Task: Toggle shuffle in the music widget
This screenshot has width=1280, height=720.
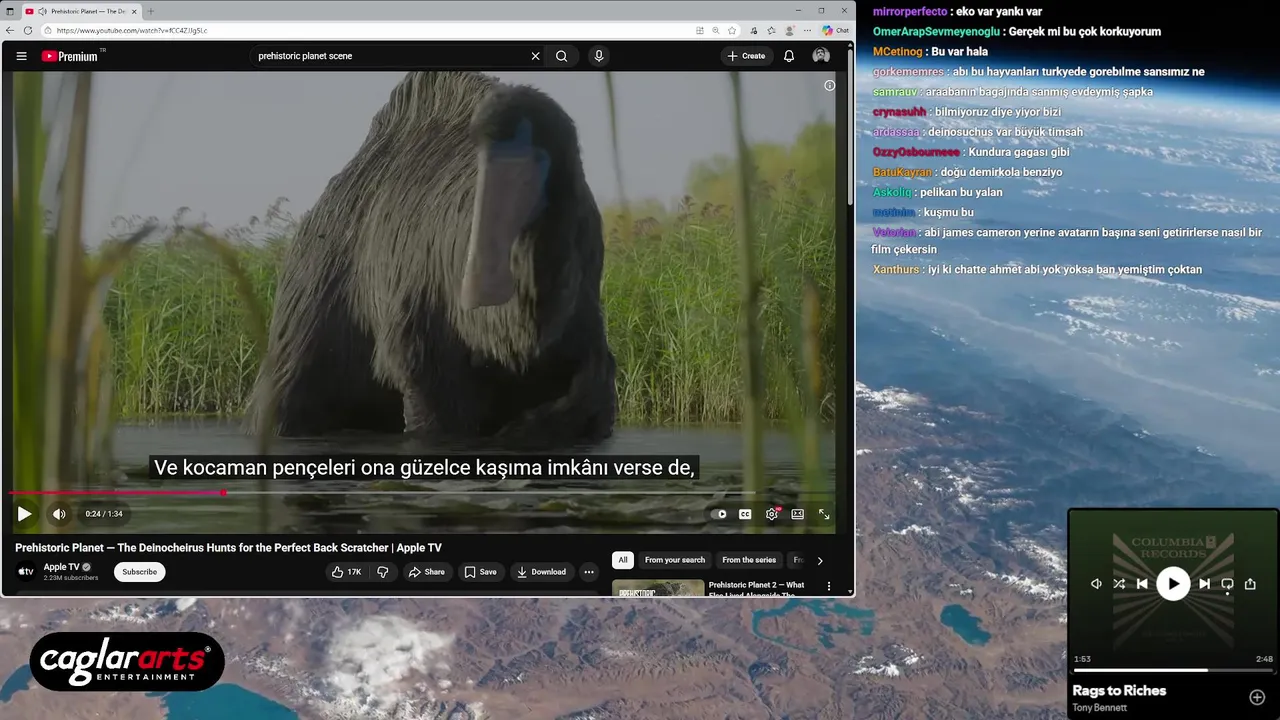Action: pos(1119,584)
